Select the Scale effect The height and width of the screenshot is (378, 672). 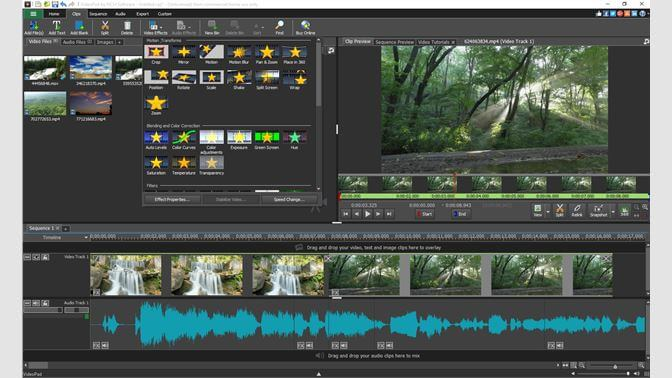click(211, 80)
